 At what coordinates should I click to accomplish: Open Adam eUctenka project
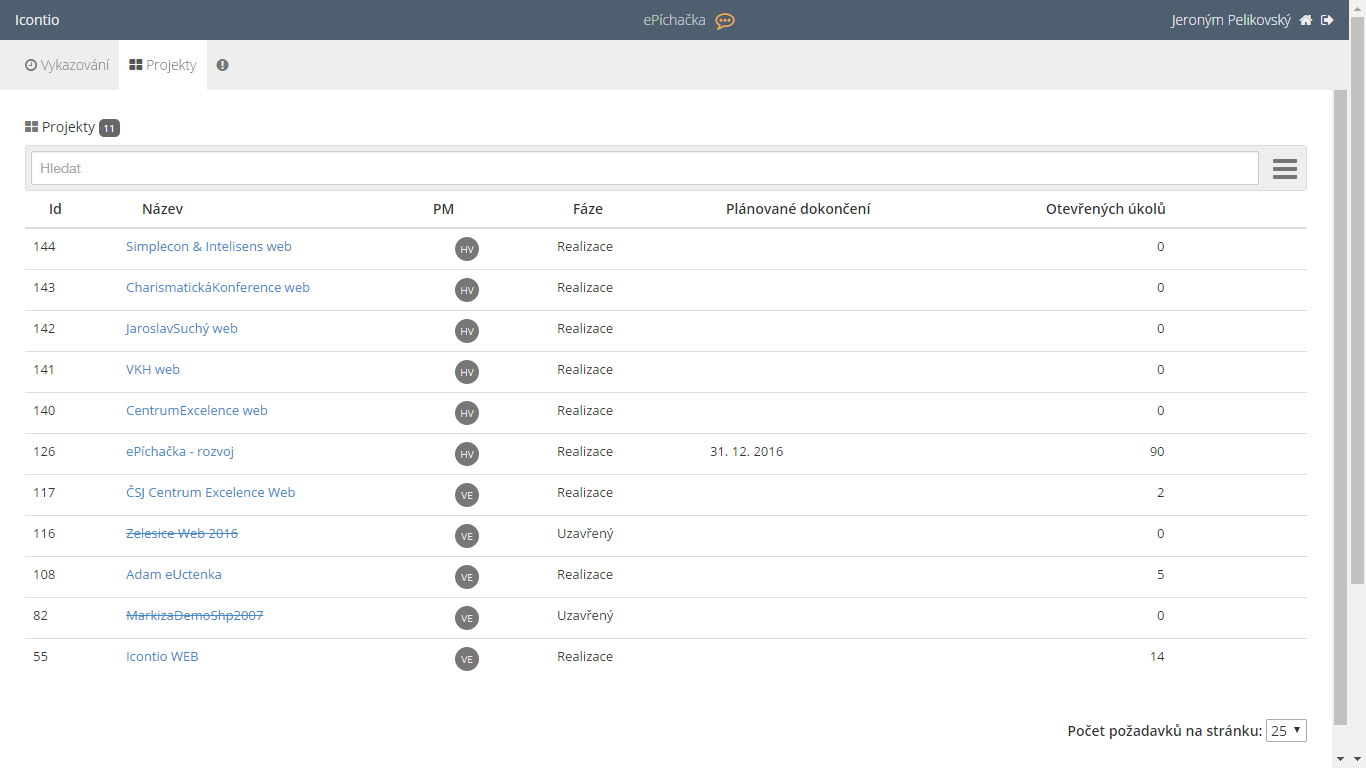(174, 574)
